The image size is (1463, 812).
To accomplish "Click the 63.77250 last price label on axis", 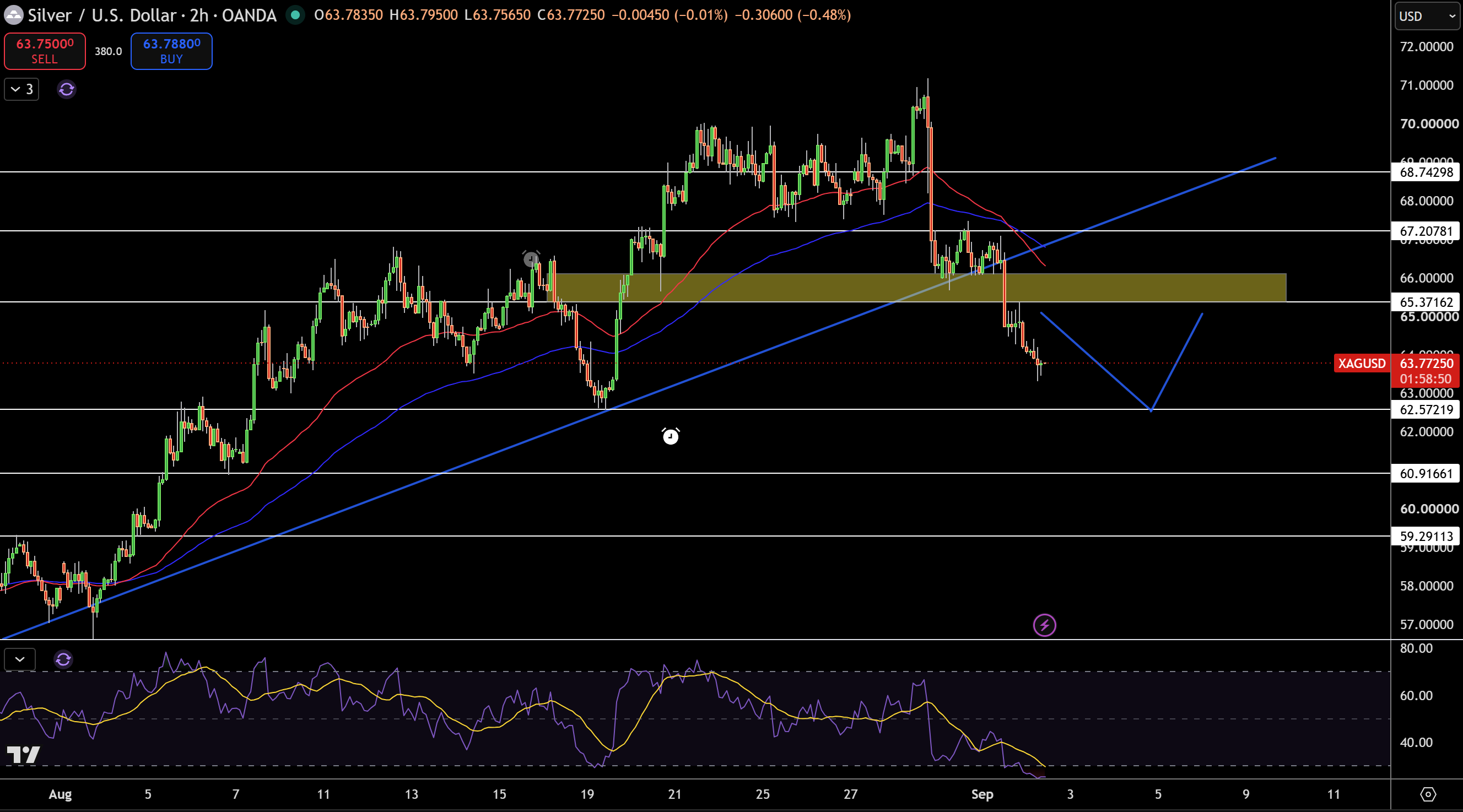I will pos(1426,364).
